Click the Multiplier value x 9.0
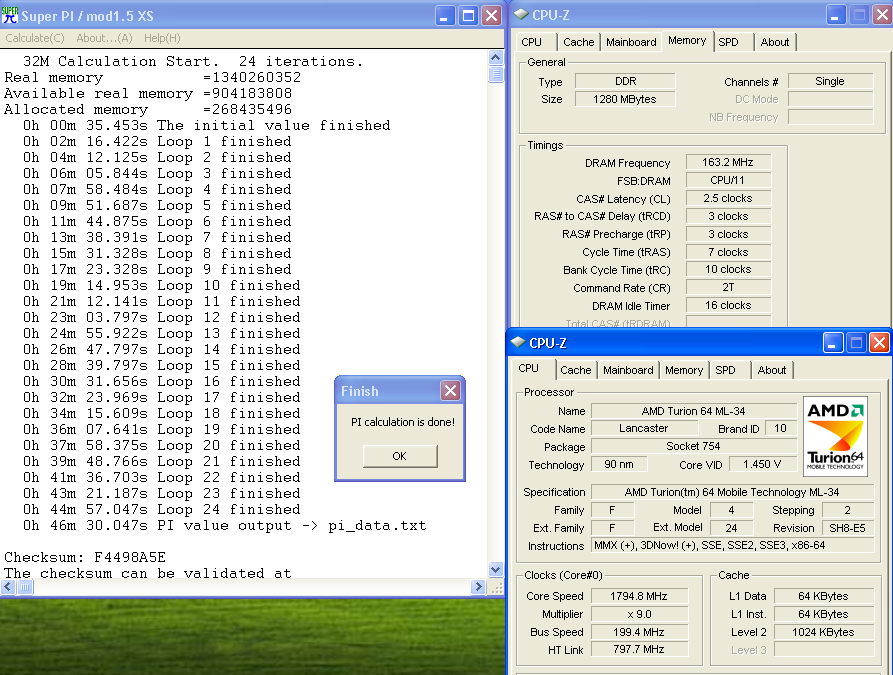 coord(639,614)
